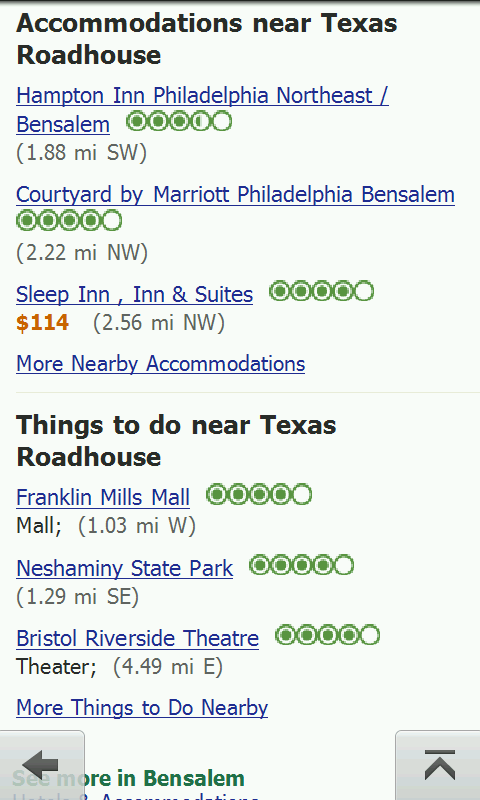Open Courtyard by Marriott Philadelphia Bensalem
This screenshot has width=480, height=800.
[x=235, y=194]
